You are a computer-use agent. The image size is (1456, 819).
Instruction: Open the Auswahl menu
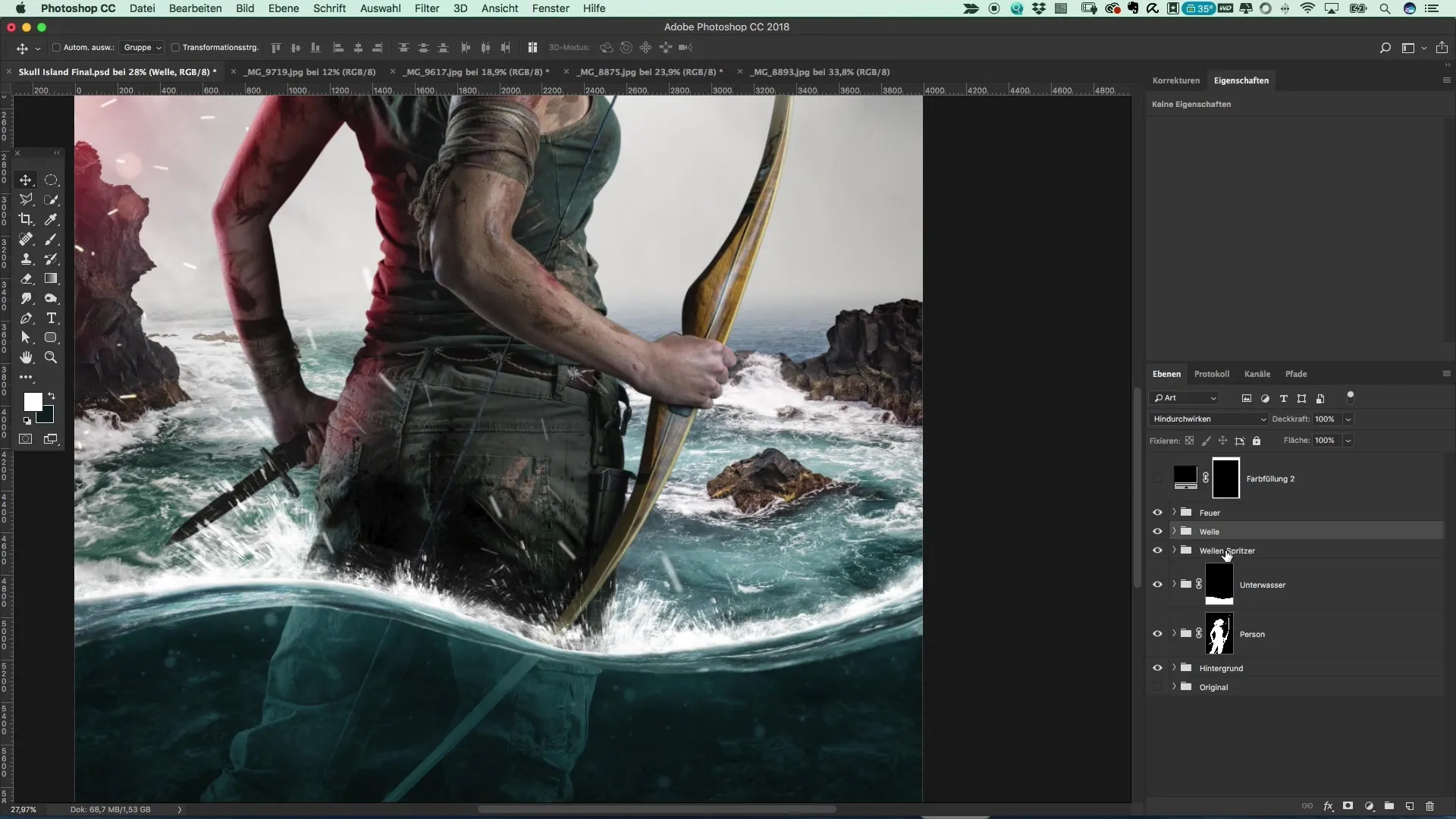[x=381, y=8]
